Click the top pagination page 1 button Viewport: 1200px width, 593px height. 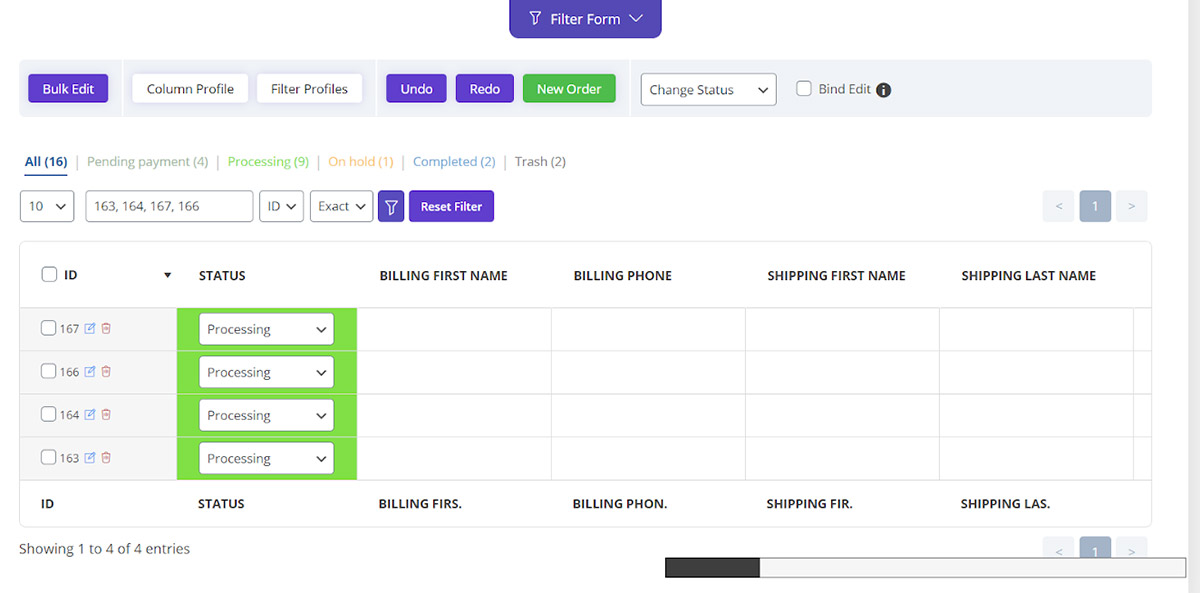(1095, 206)
